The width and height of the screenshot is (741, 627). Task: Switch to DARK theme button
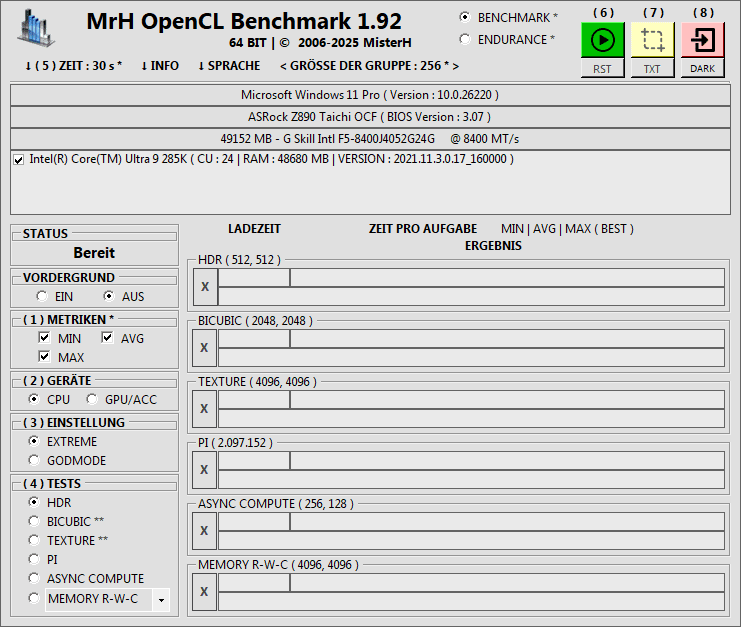click(703, 69)
